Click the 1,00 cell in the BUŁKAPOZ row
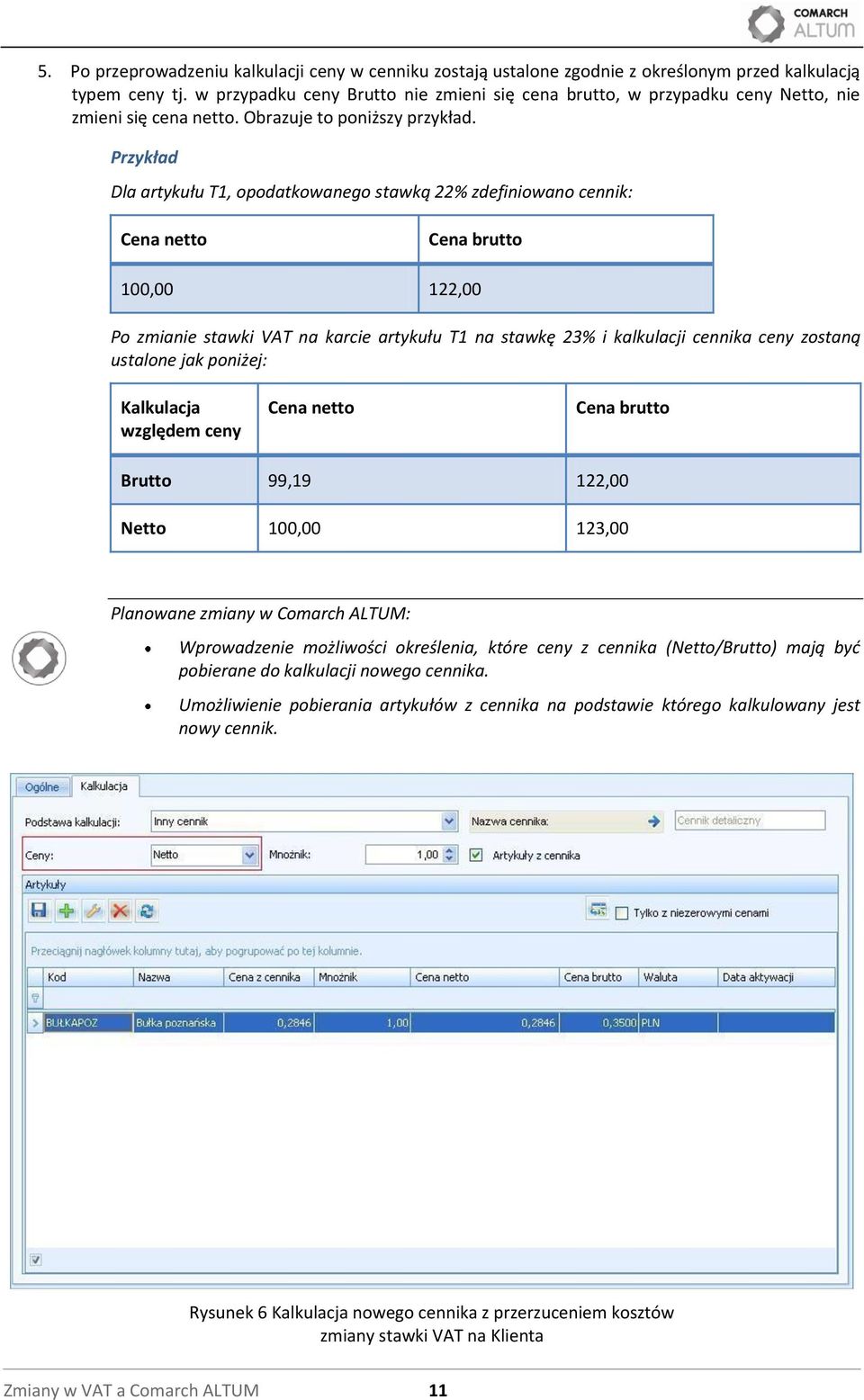The height and width of the screenshot is (1400, 864). pos(363,1023)
